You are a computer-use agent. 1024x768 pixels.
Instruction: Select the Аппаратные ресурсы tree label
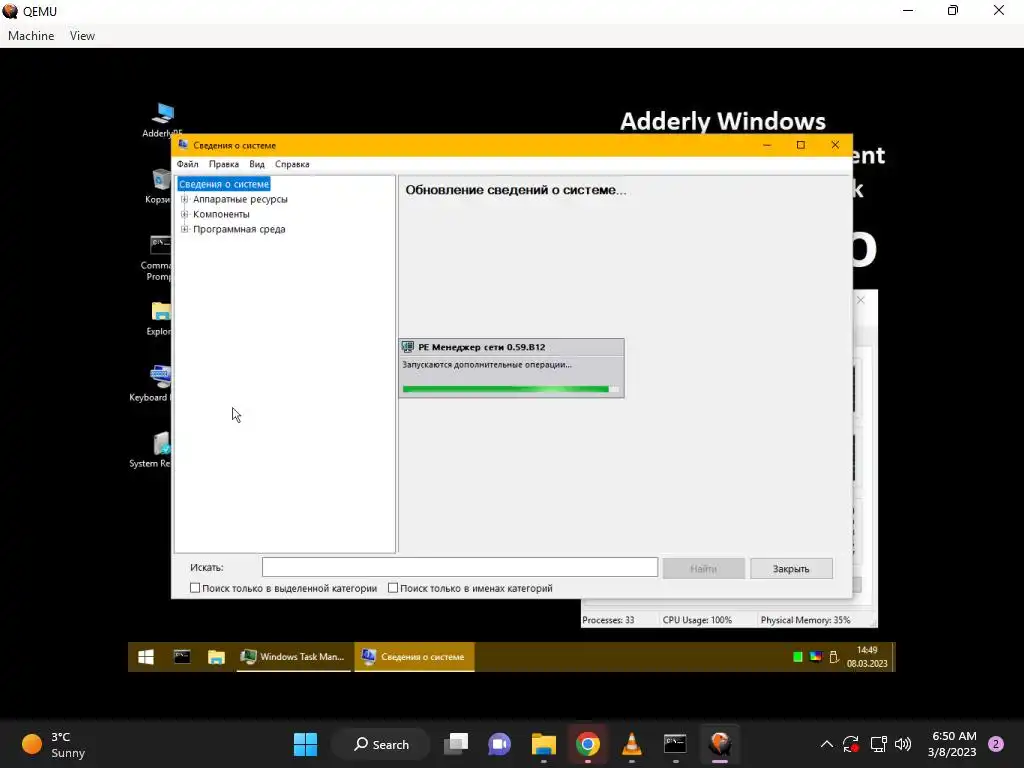(x=240, y=199)
